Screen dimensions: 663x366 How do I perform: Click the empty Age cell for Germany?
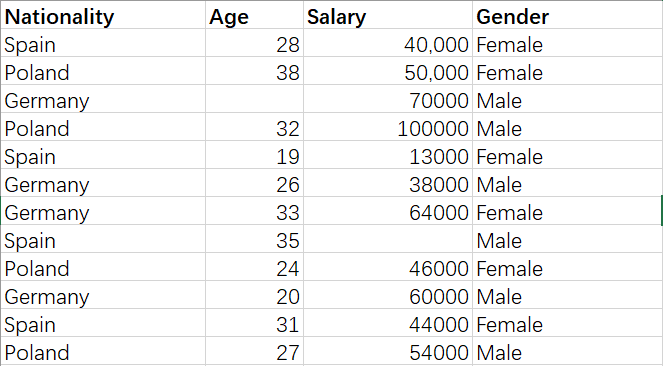(255, 99)
